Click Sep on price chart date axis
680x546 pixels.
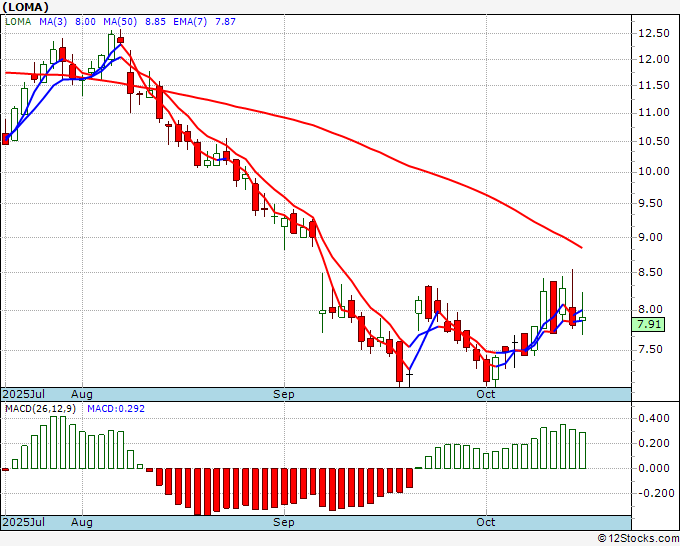coord(284,394)
